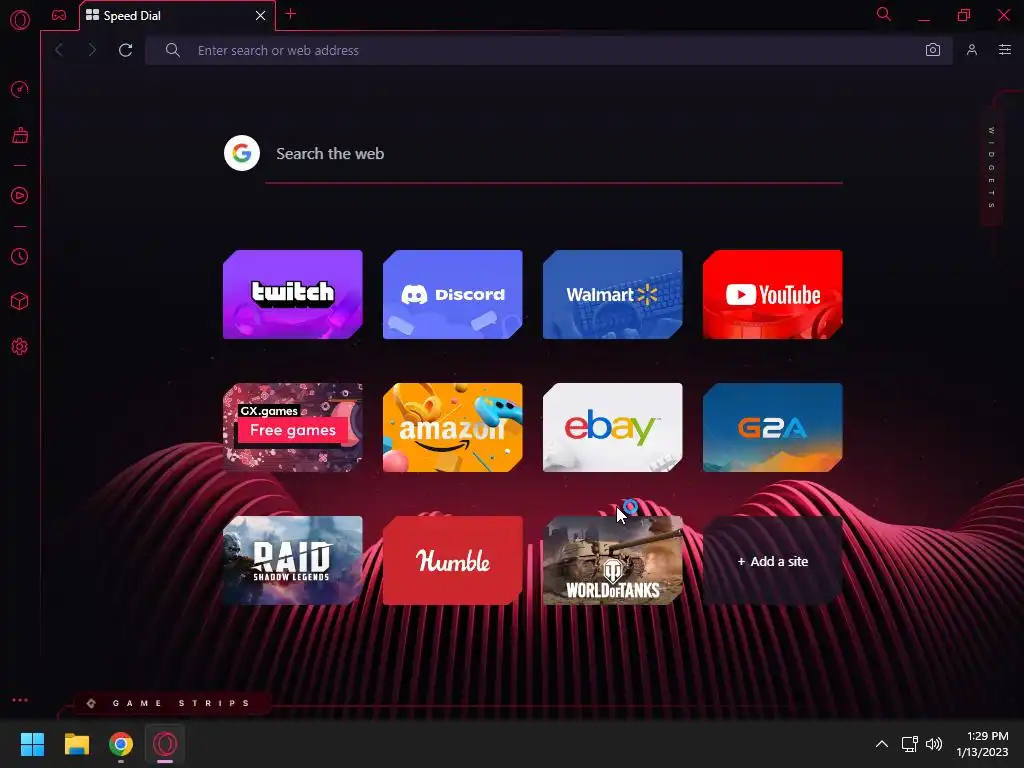The height and width of the screenshot is (768, 1024).
Task: Reload the page
Action: pyautogui.click(x=125, y=50)
